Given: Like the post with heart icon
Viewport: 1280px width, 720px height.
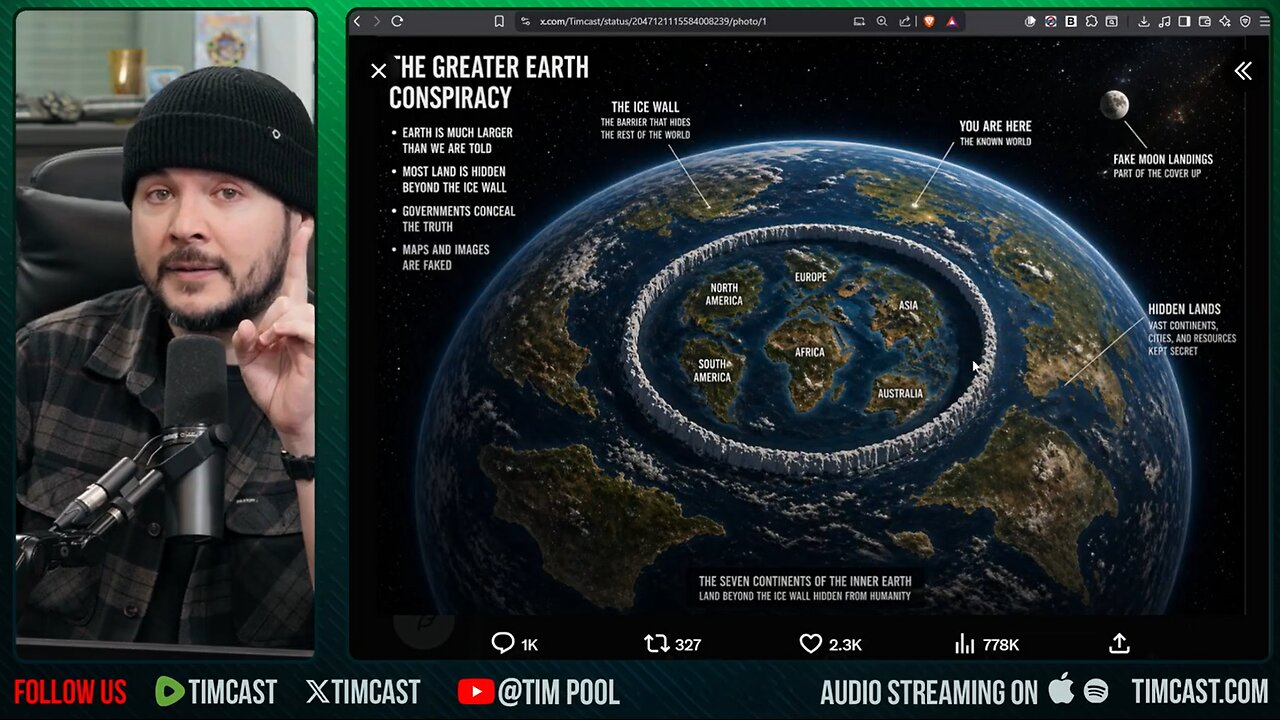Looking at the screenshot, I should click(x=811, y=644).
